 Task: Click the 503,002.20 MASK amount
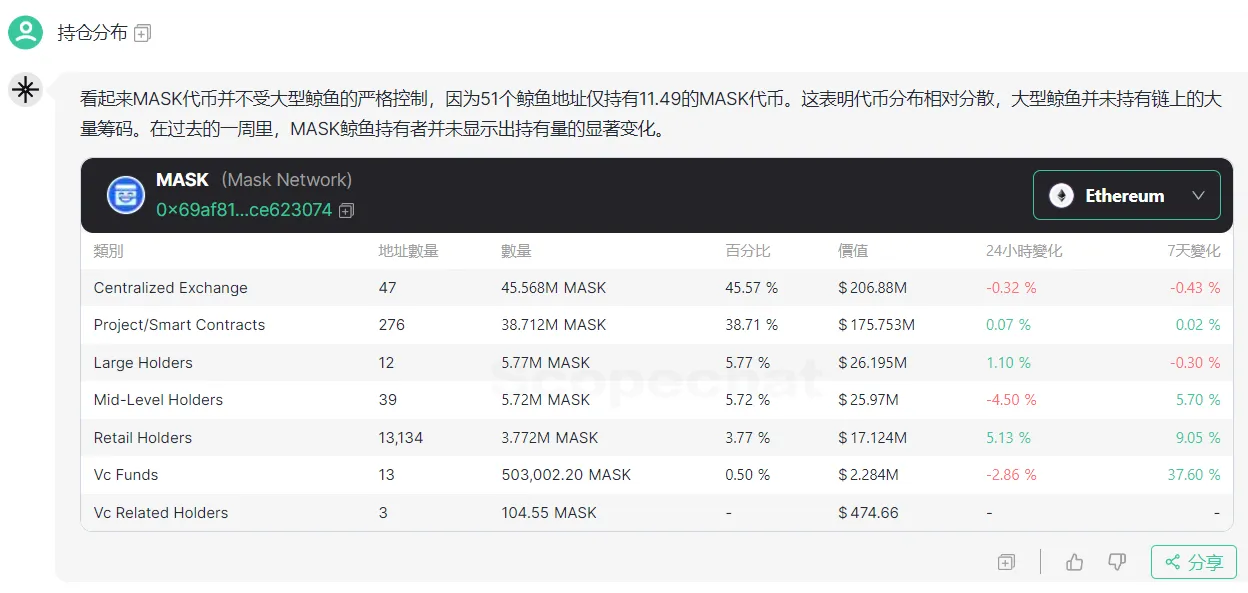pos(566,475)
